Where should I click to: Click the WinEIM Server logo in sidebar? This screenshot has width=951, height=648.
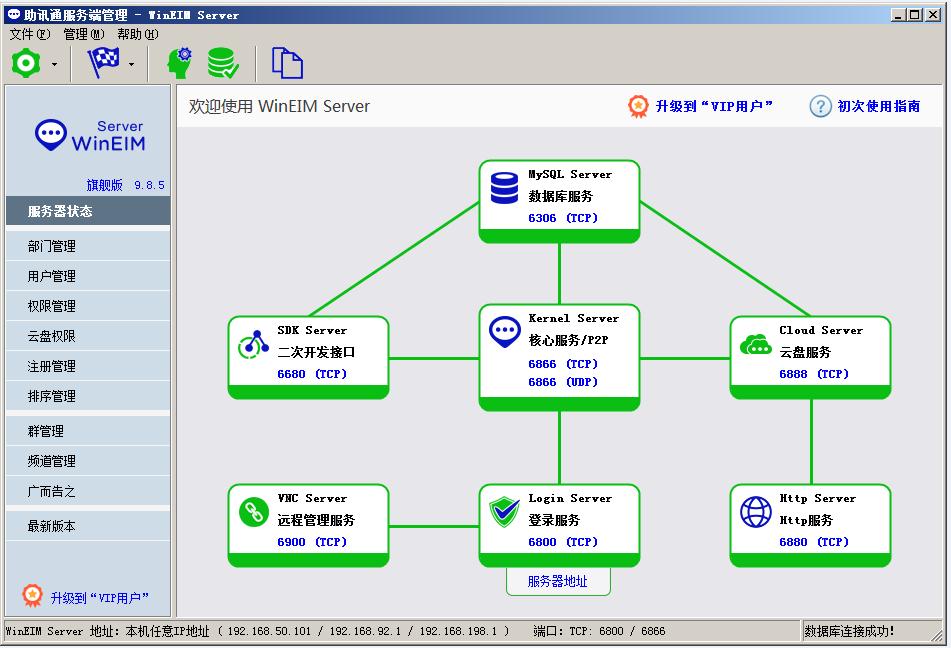click(x=90, y=136)
